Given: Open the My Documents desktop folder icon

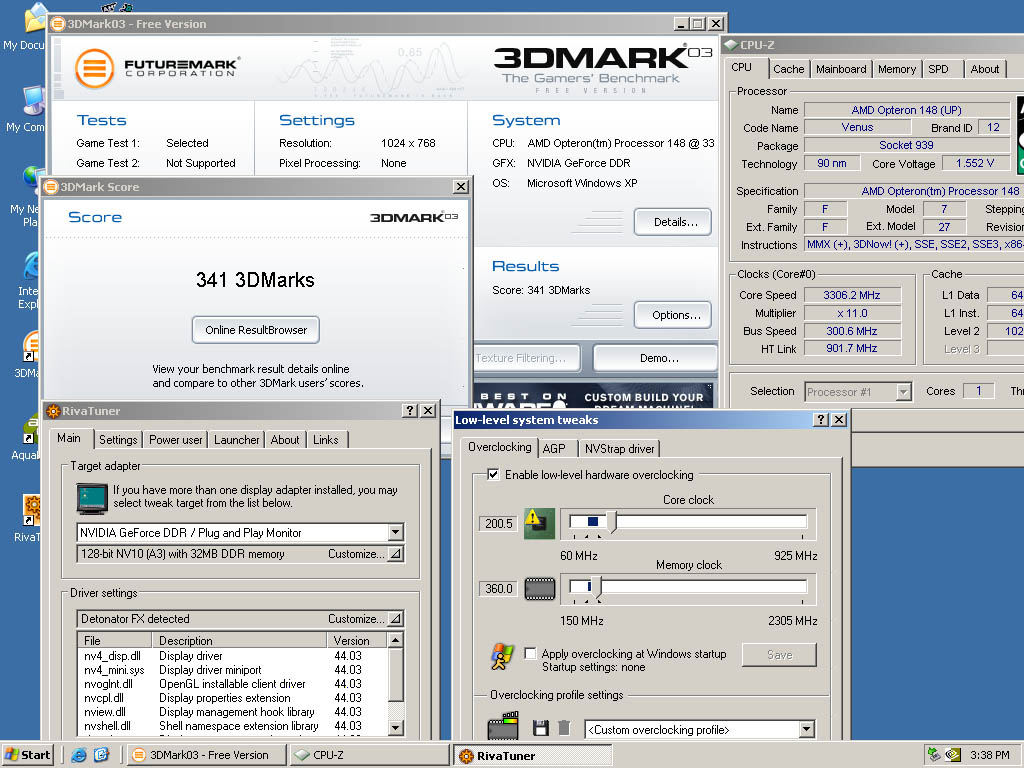Looking at the screenshot, I should click(x=35, y=18).
